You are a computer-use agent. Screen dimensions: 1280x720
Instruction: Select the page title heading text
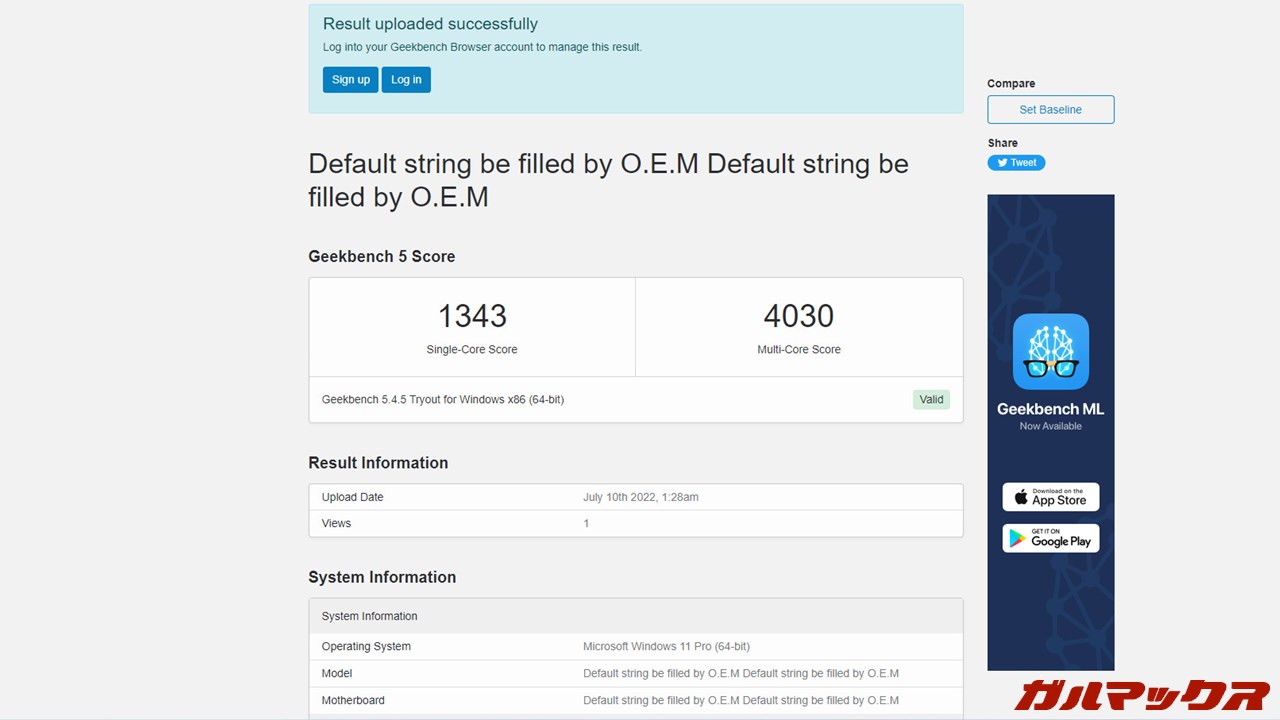coord(608,180)
